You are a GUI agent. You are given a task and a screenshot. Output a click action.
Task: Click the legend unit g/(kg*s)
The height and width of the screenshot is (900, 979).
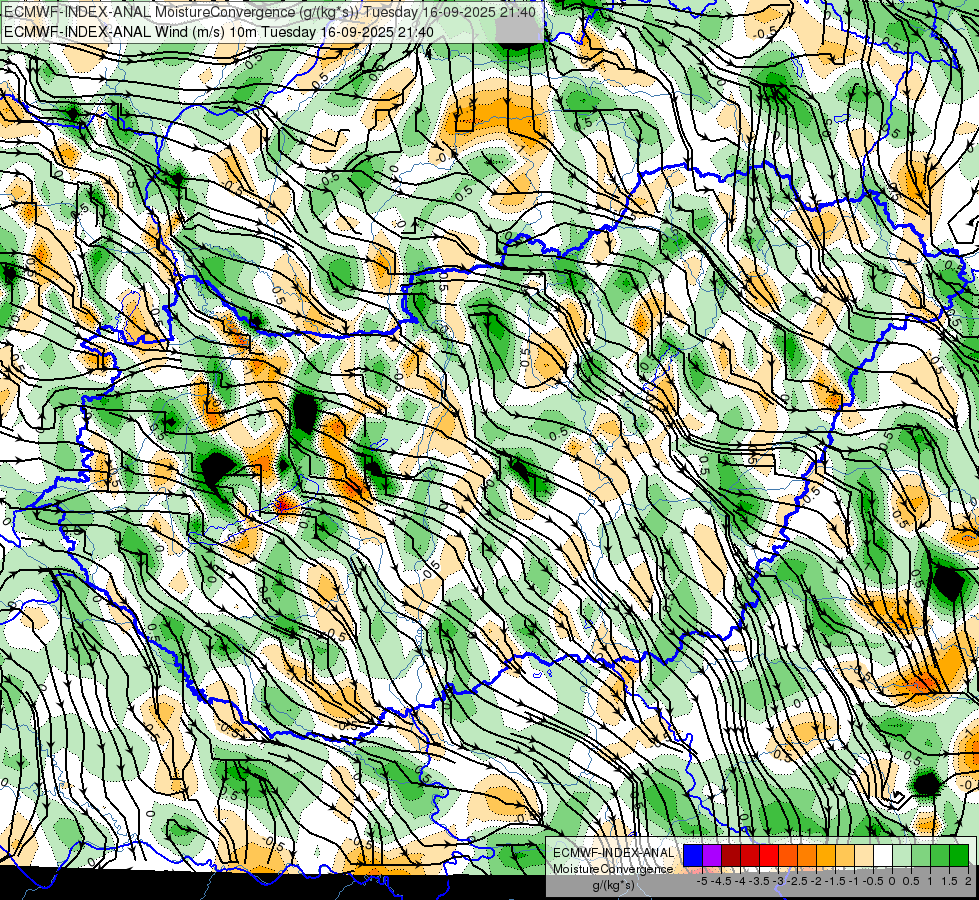[x=613, y=885]
